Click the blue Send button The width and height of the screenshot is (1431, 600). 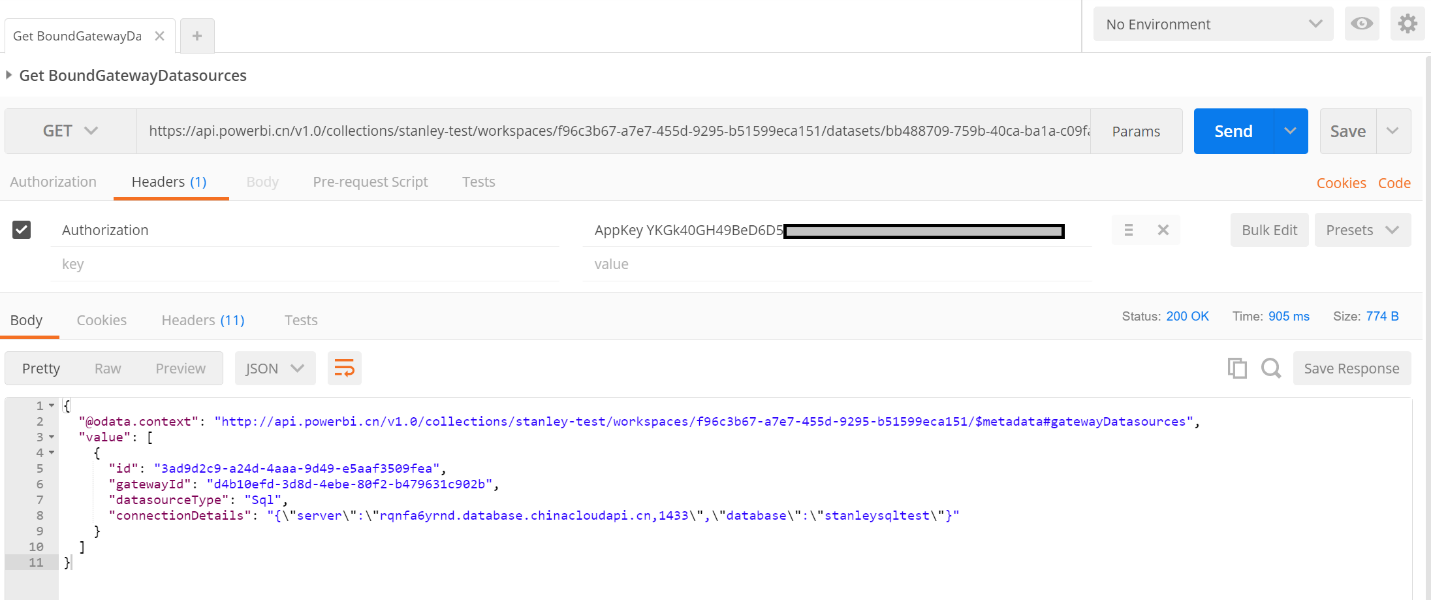(x=1233, y=131)
